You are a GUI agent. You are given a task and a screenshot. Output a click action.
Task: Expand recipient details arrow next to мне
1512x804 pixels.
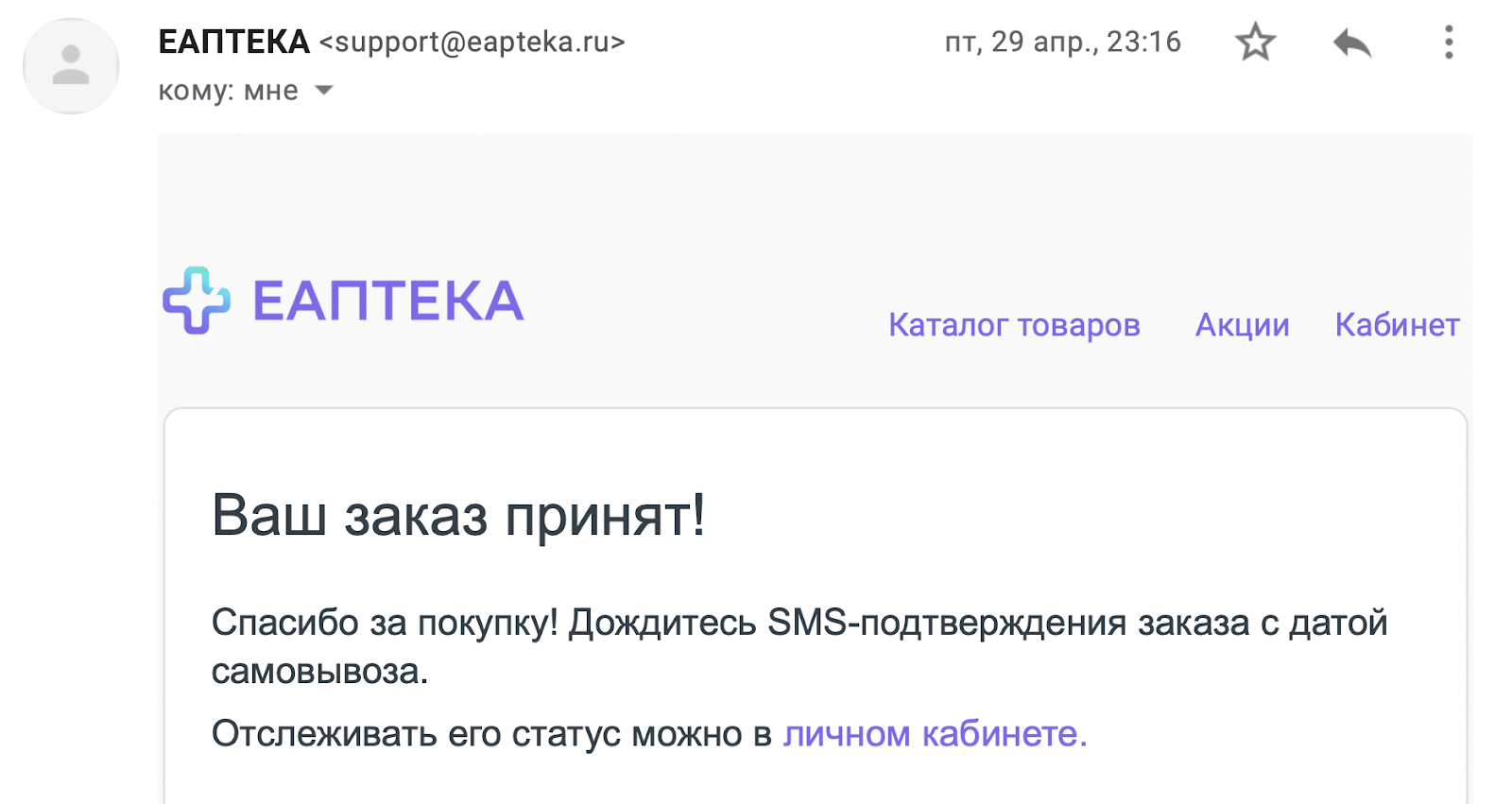tap(324, 91)
